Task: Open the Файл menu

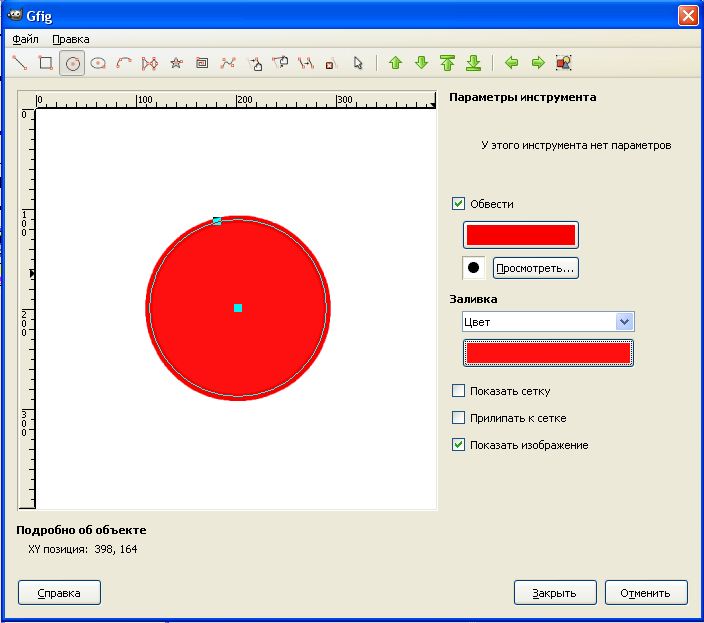Action: click(x=26, y=39)
